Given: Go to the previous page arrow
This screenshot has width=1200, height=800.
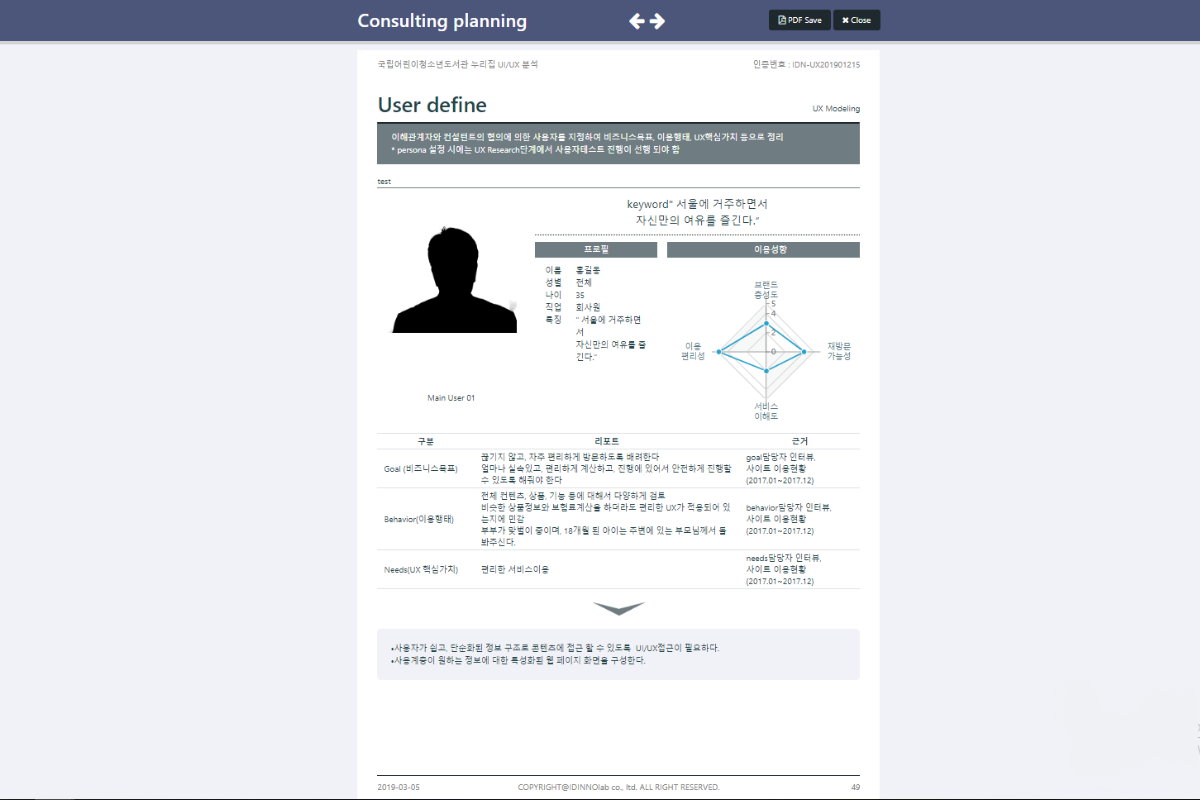Looking at the screenshot, I should (x=636, y=21).
